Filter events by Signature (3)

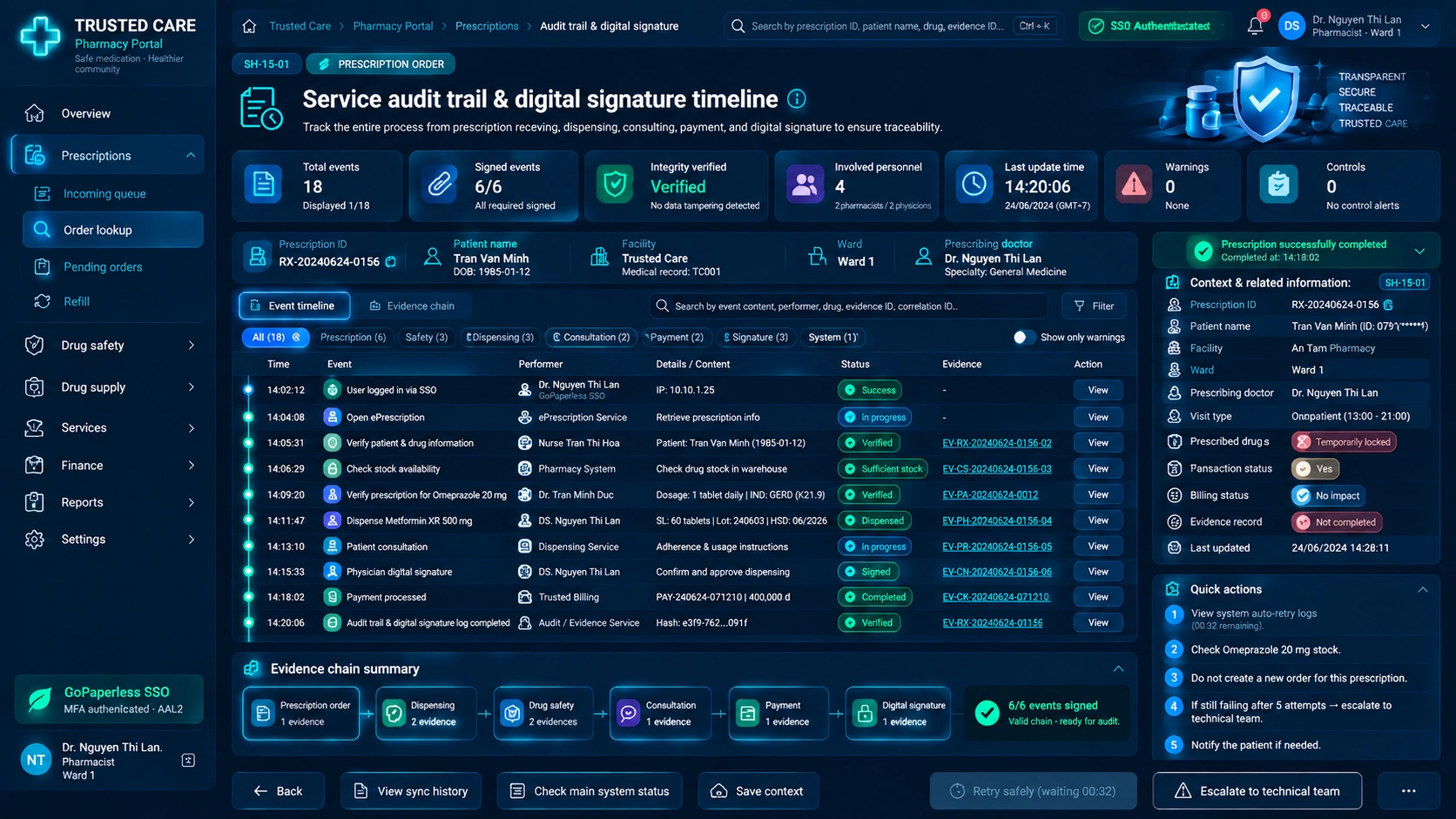click(x=757, y=337)
